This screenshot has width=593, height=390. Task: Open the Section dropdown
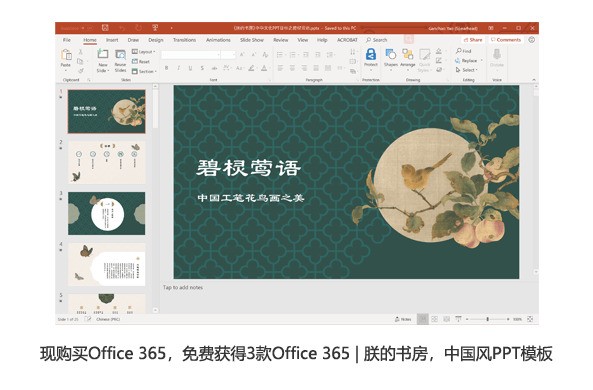click(144, 71)
